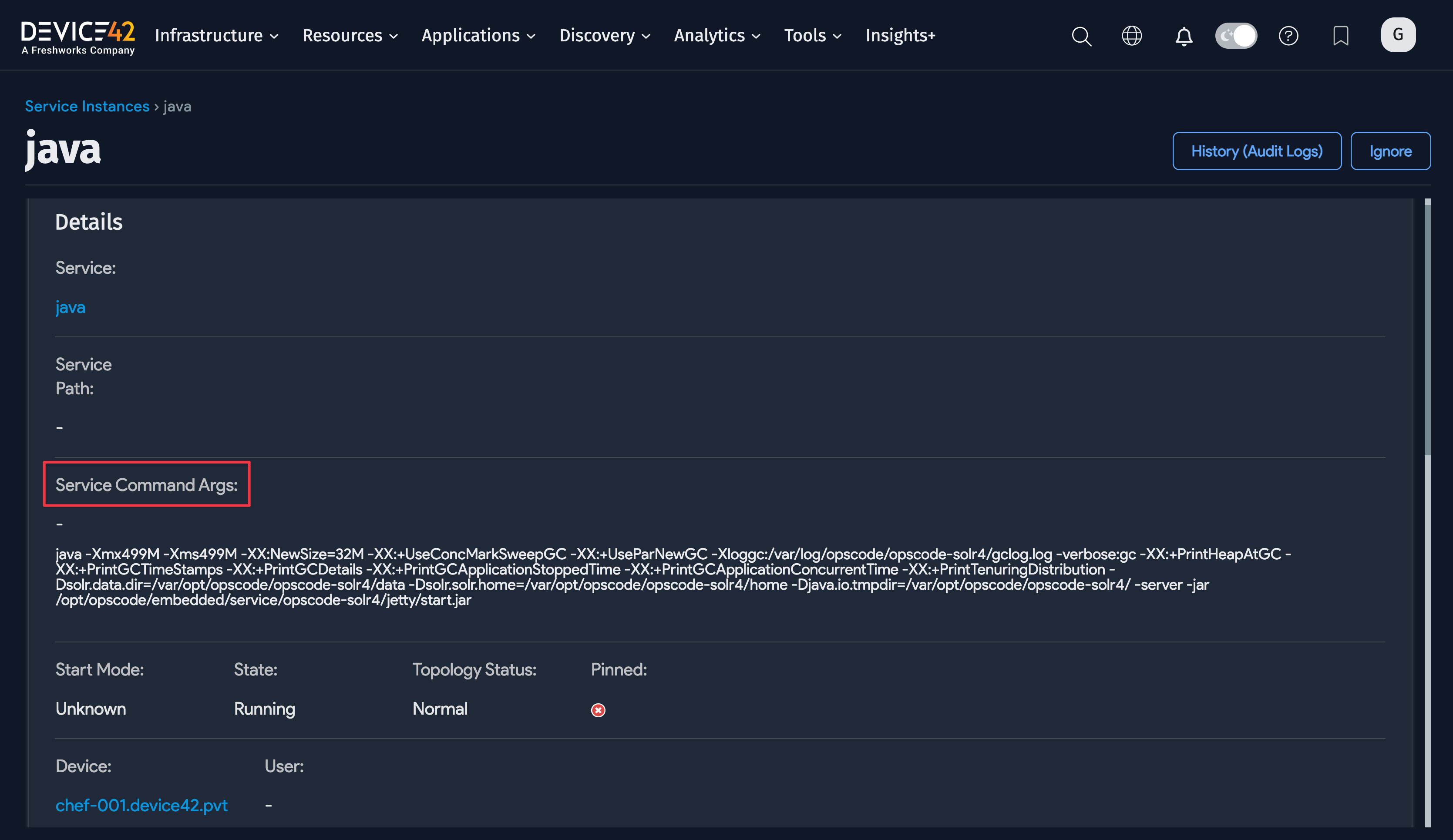Open History (Audit Logs)
The height and width of the screenshot is (840, 1453).
(x=1257, y=151)
